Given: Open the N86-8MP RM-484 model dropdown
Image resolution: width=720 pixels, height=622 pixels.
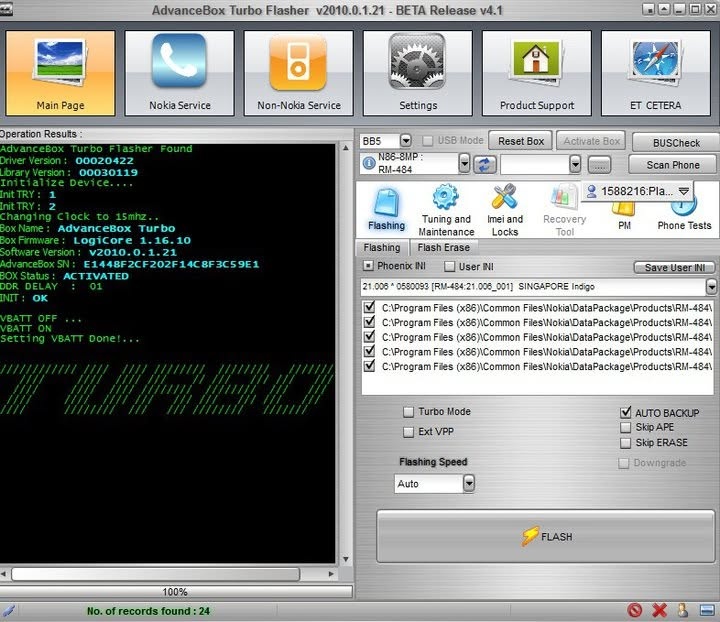Looking at the screenshot, I should pyautogui.click(x=464, y=163).
